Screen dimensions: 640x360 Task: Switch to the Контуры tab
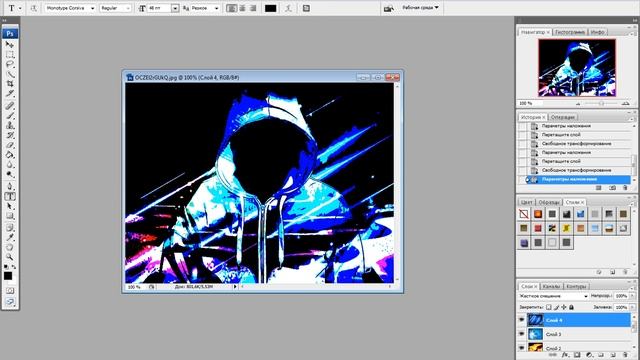(x=576, y=286)
